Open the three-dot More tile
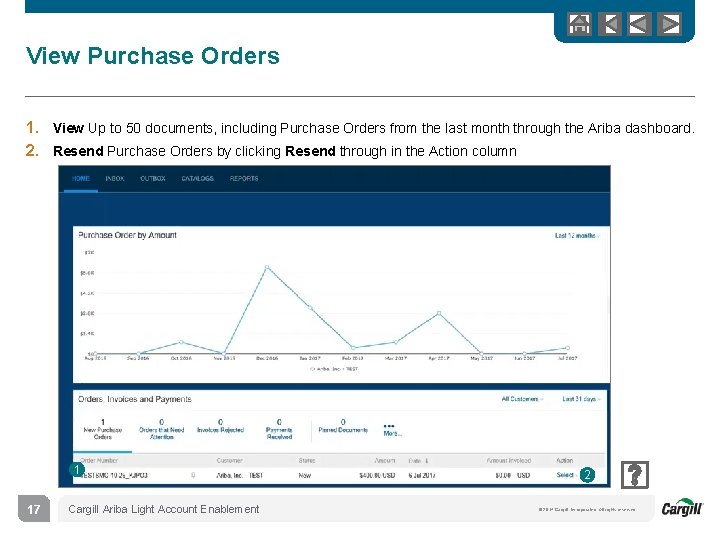 pos(392,430)
